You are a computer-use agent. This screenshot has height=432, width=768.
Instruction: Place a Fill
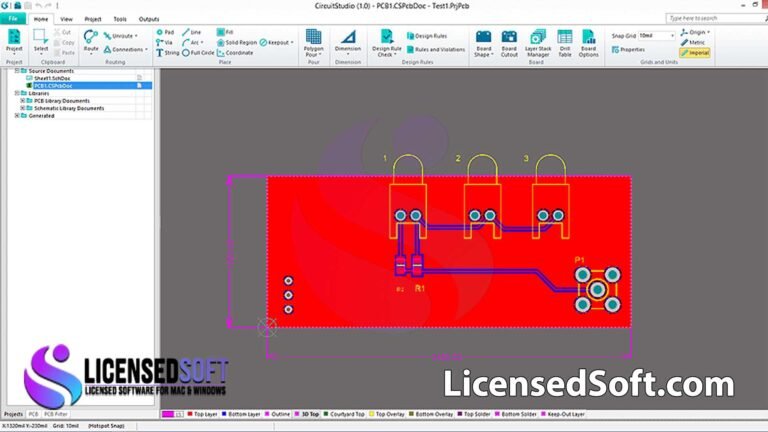225,32
